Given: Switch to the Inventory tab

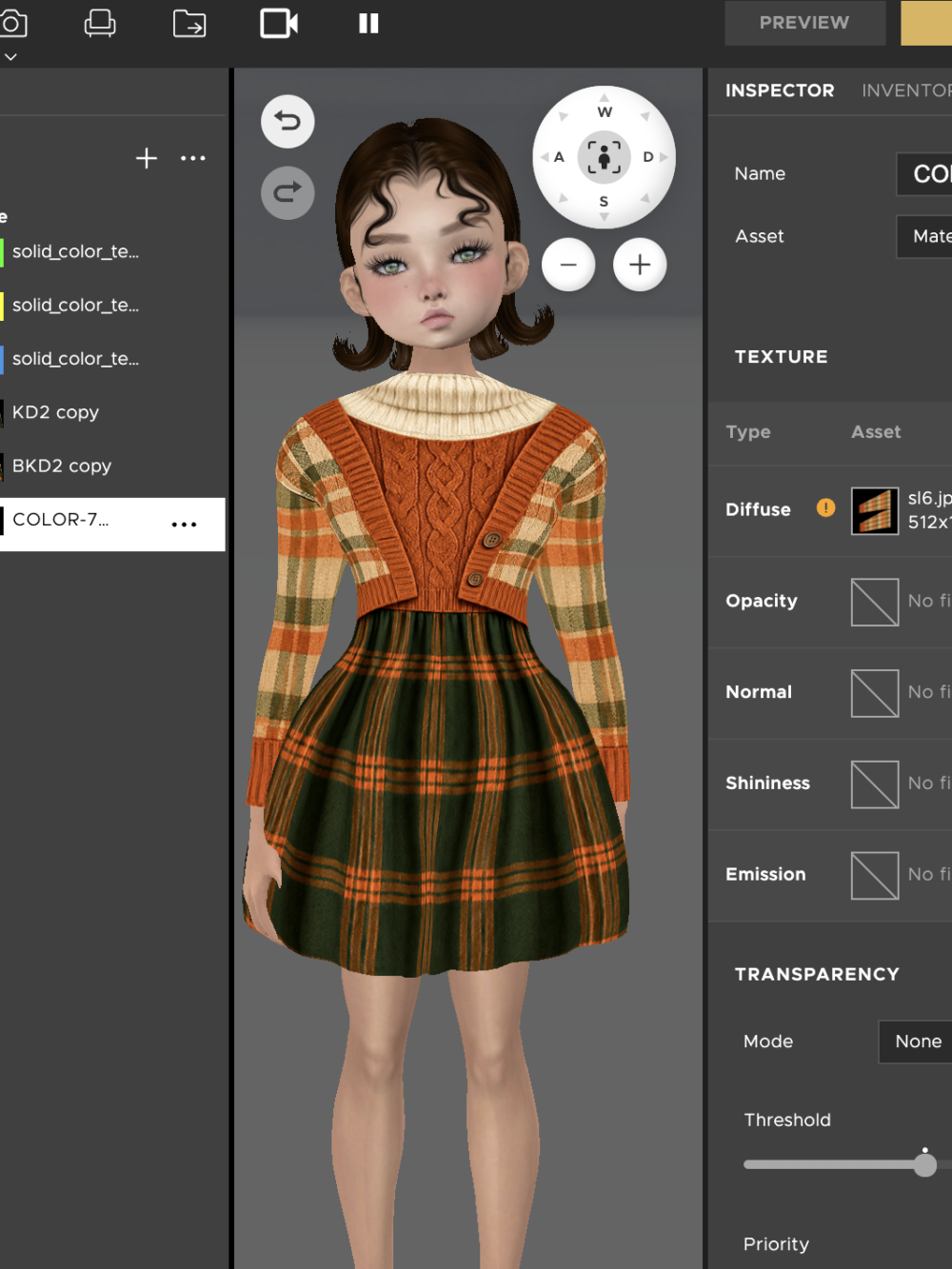Looking at the screenshot, I should coord(905,90).
